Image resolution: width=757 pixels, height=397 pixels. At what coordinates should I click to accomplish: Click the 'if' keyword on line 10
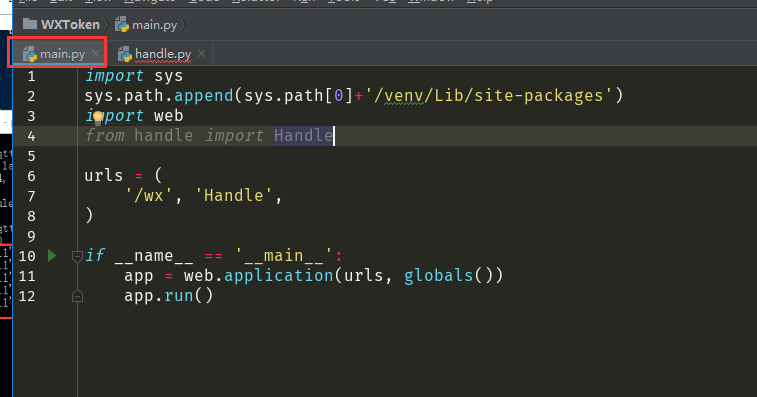click(x=95, y=255)
